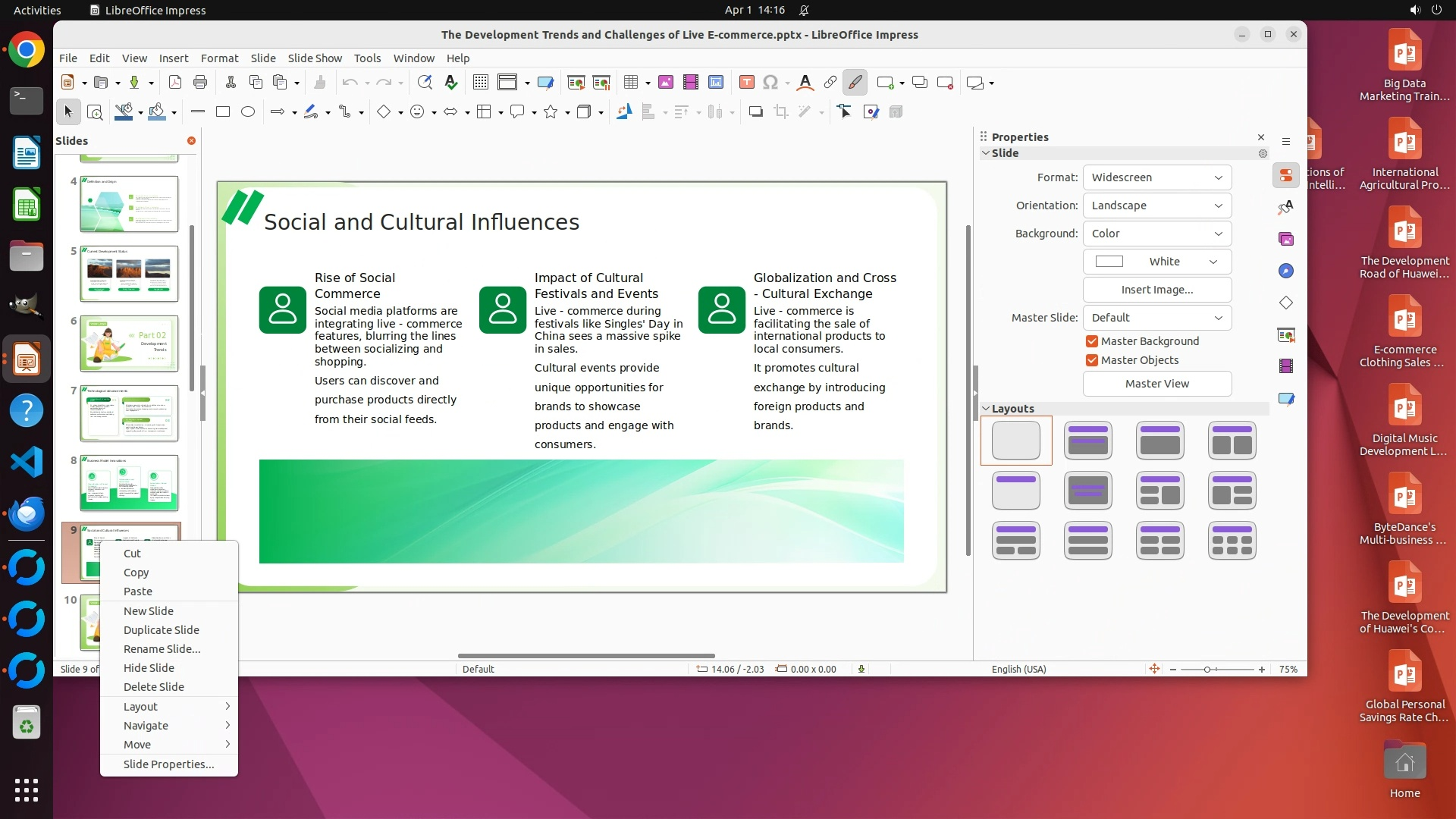This screenshot has height=819, width=1456.
Task: Click the Insert Text Box icon
Action: [746, 83]
